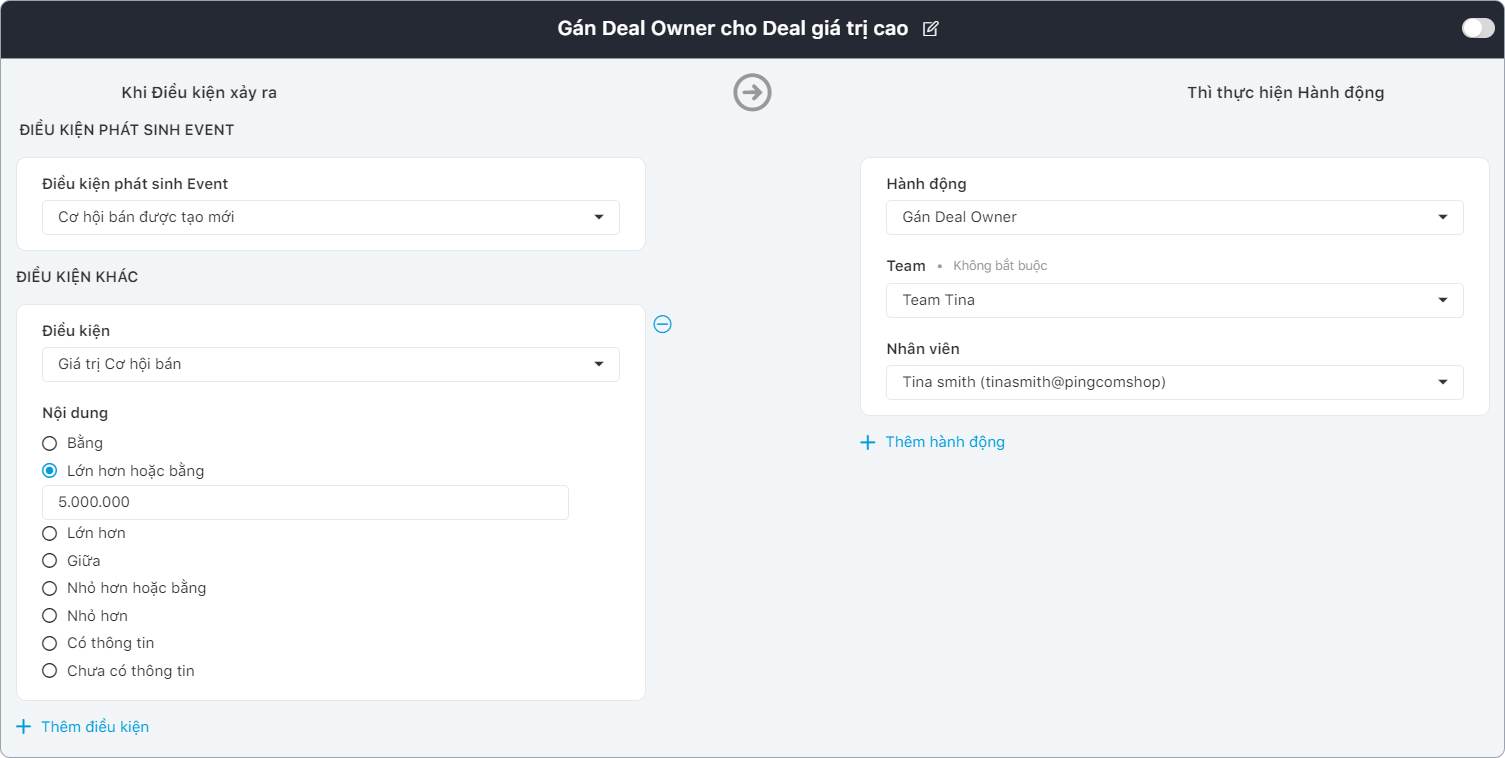Click the circled right arrow icon

[752, 92]
